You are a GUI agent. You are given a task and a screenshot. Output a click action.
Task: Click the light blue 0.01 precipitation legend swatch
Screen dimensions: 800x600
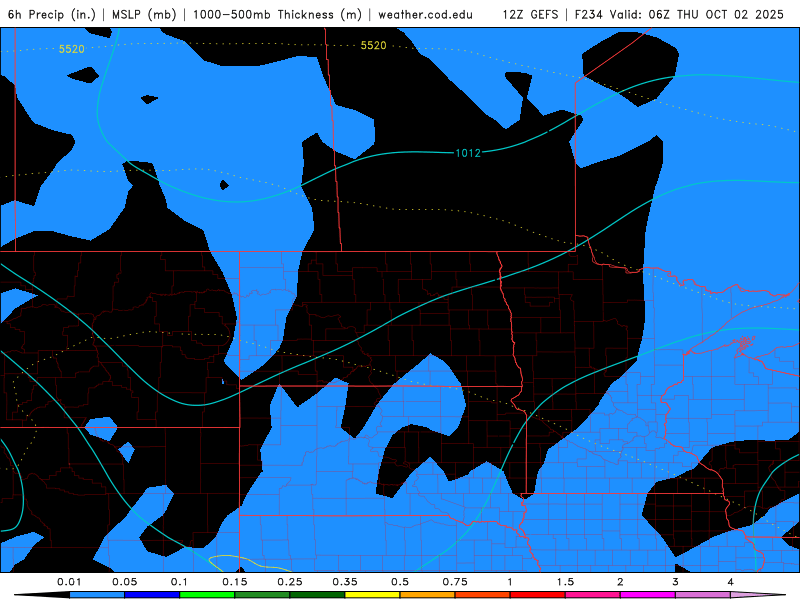click(97, 595)
